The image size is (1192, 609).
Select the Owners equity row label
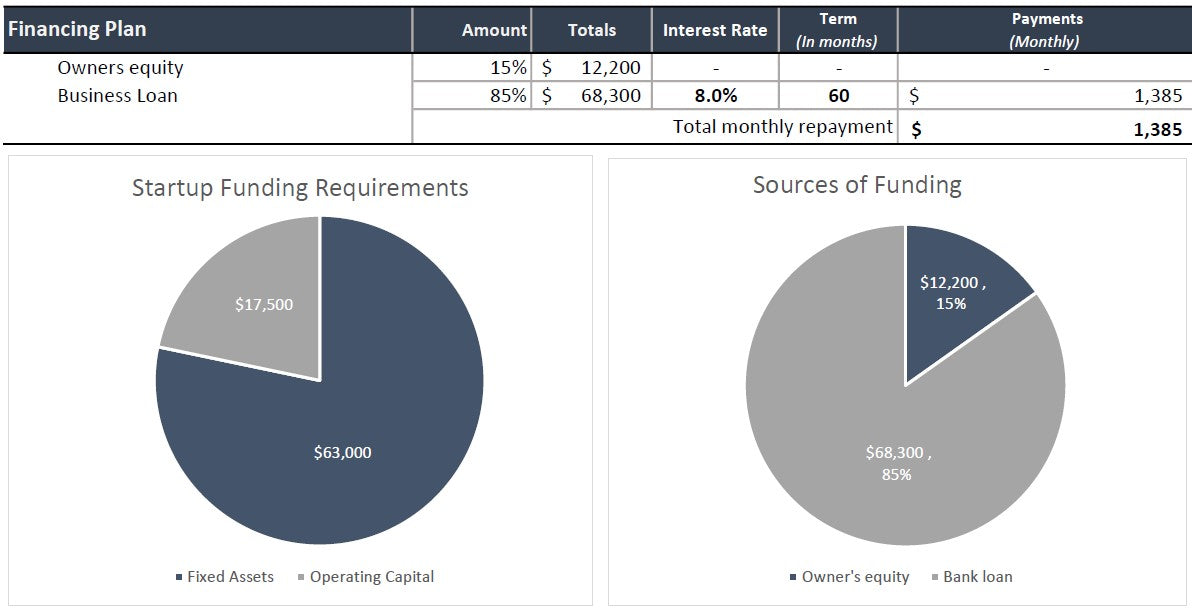[x=120, y=68]
